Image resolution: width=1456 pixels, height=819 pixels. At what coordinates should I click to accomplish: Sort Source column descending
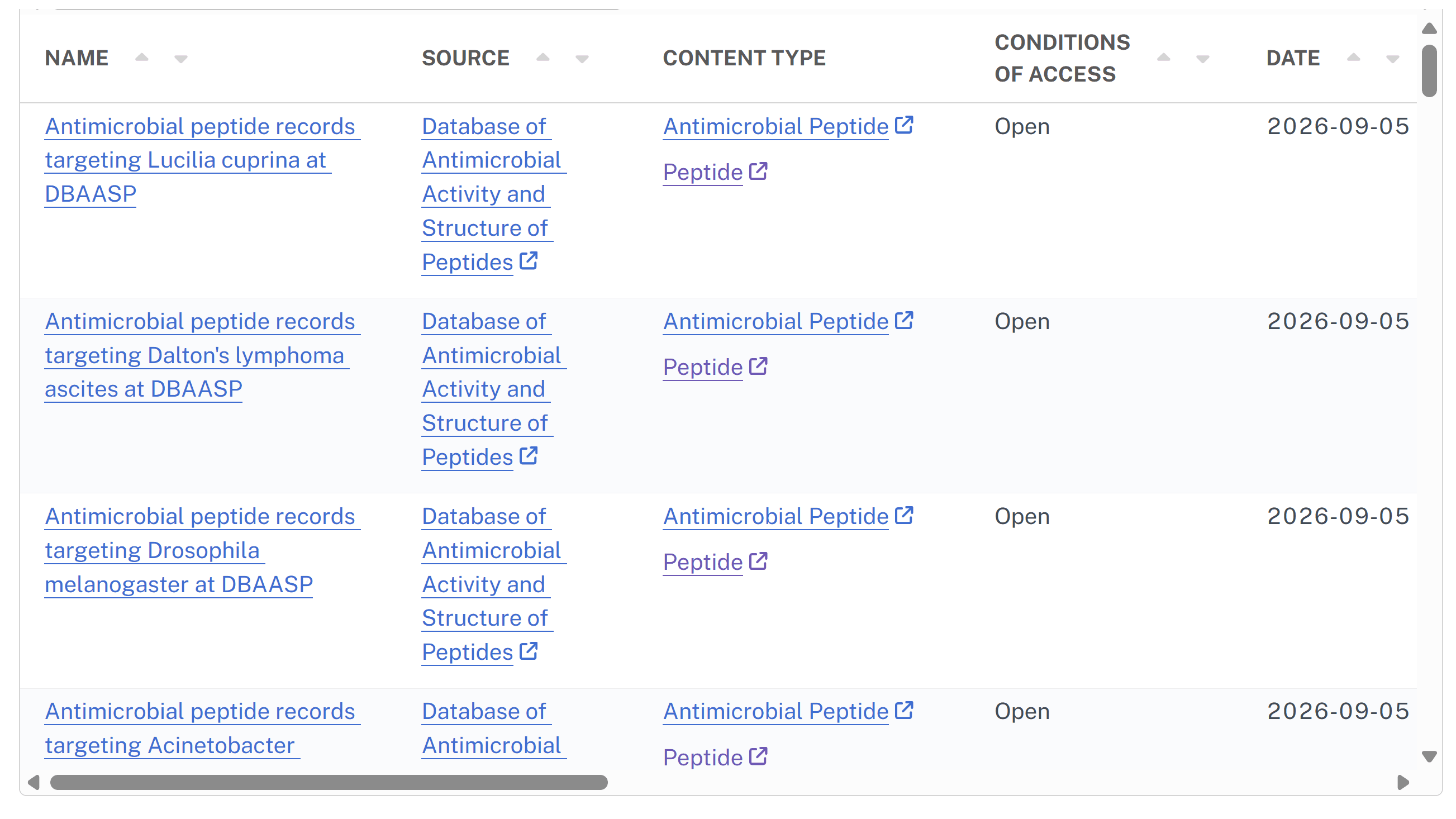point(582,59)
